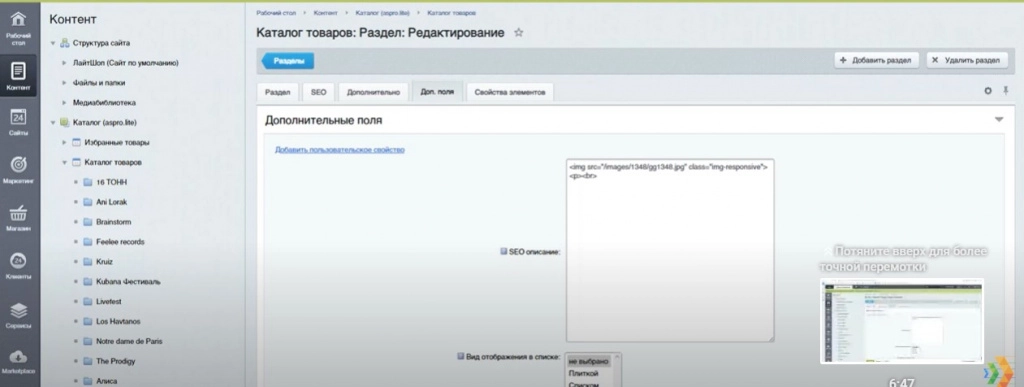Click the Удалить раздел button
This screenshot has height=387, width=1024.
point(966,60)
